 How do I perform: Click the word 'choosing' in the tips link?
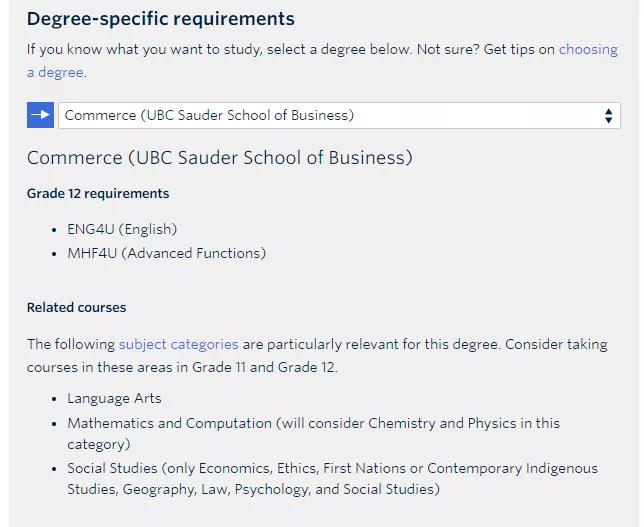588,49
